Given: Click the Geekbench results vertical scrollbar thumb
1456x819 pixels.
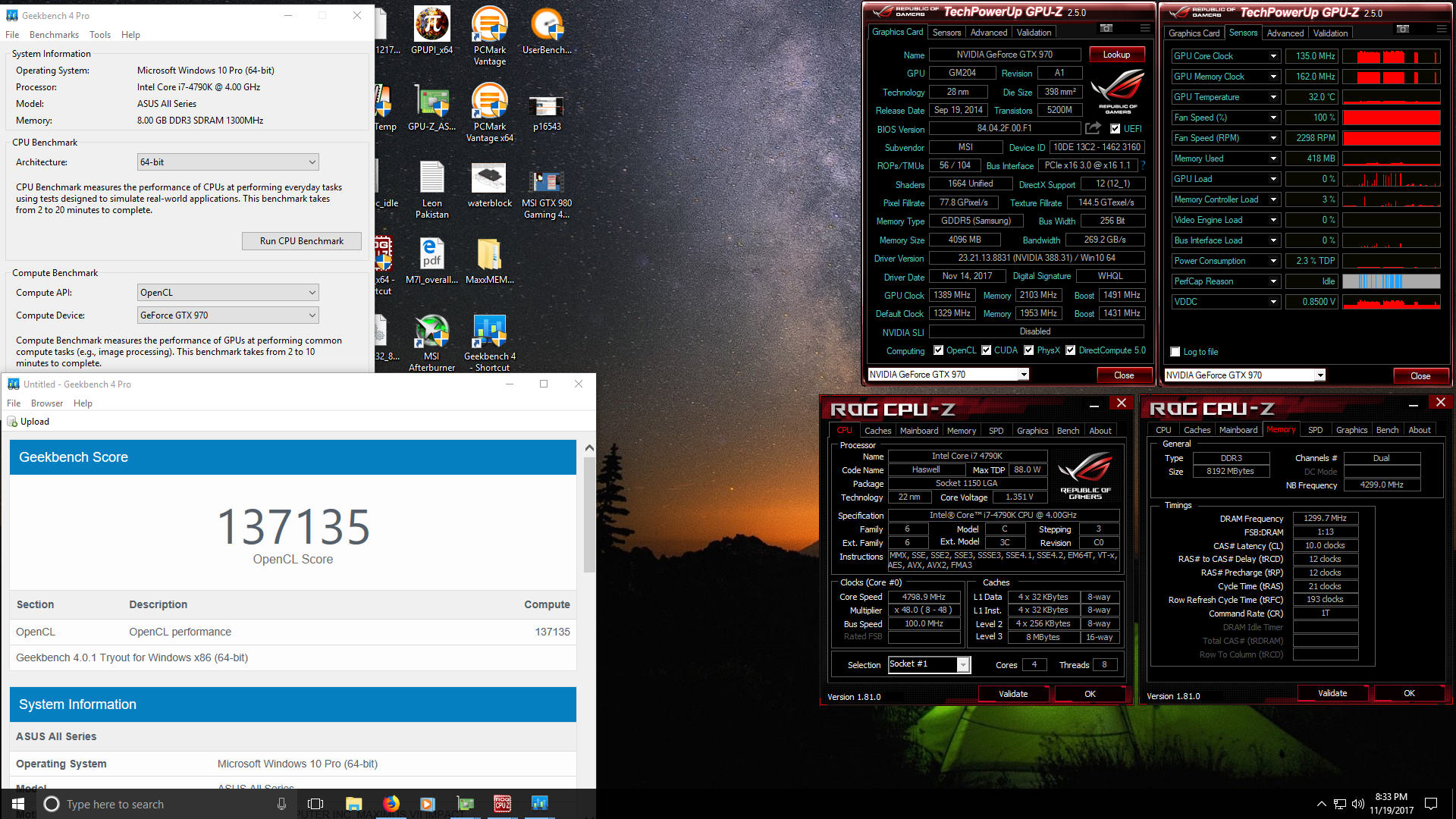Looking at the screenshot, I should [x=589, y=515].
